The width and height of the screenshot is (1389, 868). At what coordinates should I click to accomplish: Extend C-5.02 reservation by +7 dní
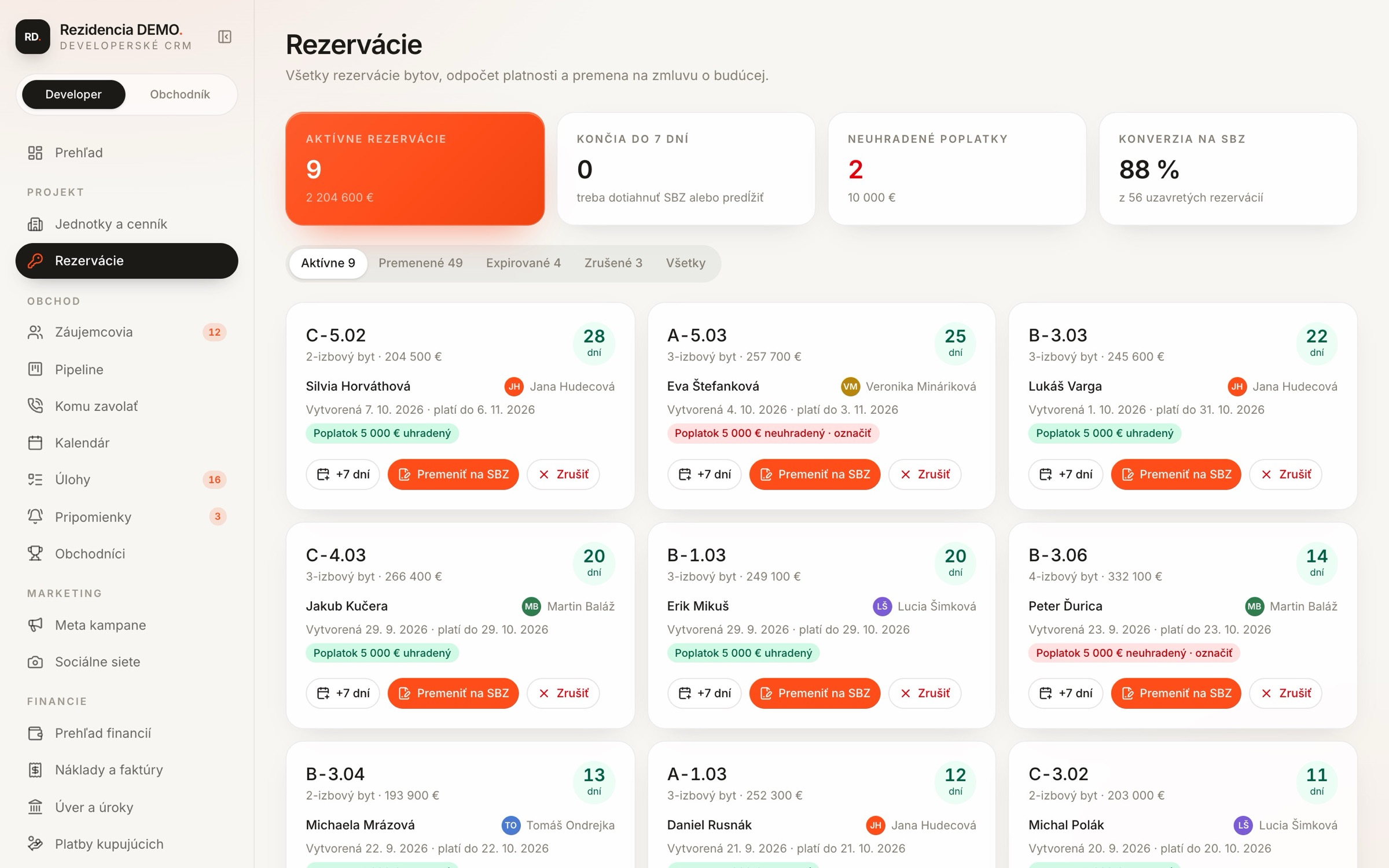[x=343, y=475]
